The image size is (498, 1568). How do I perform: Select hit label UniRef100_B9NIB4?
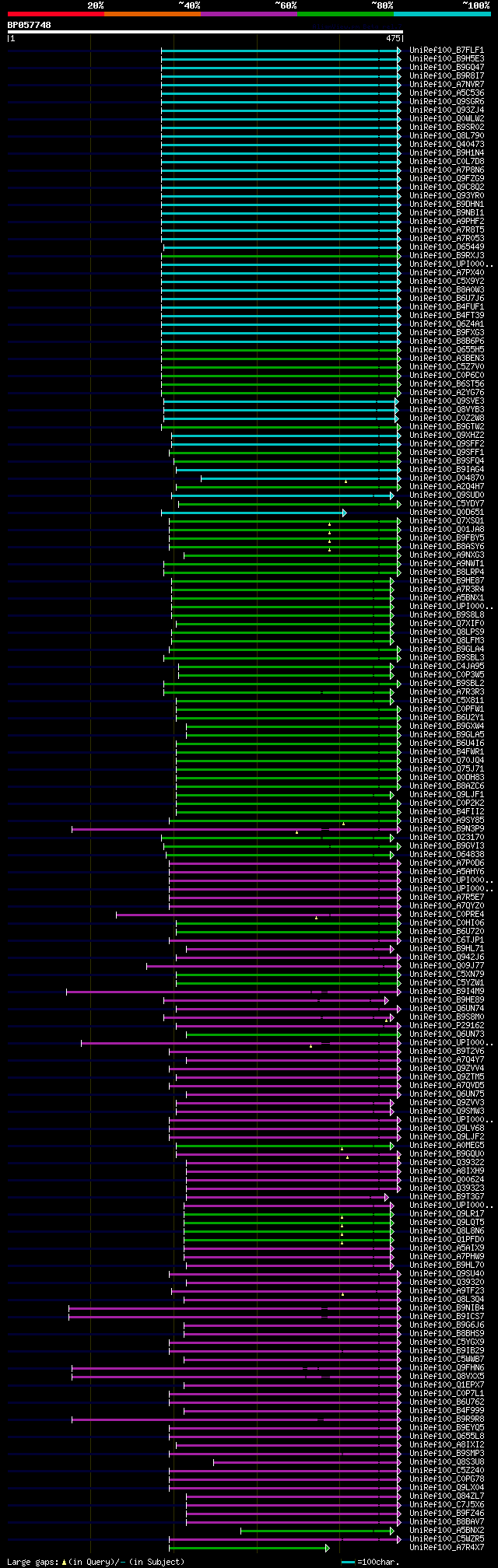[447, 1307]
